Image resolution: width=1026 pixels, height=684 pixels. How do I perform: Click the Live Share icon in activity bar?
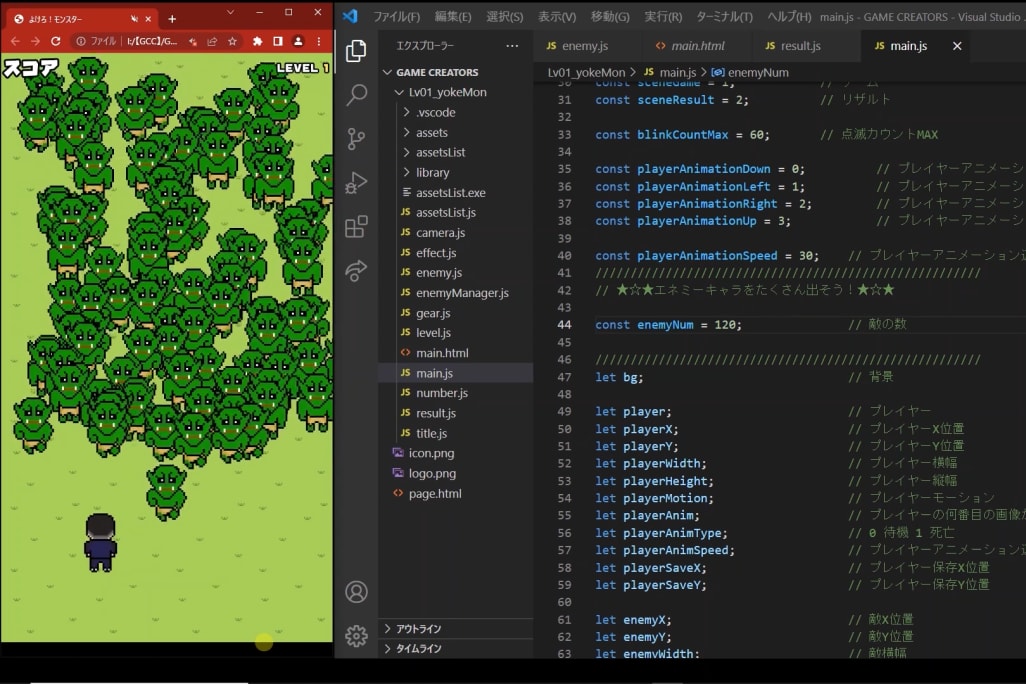point(356,271)
